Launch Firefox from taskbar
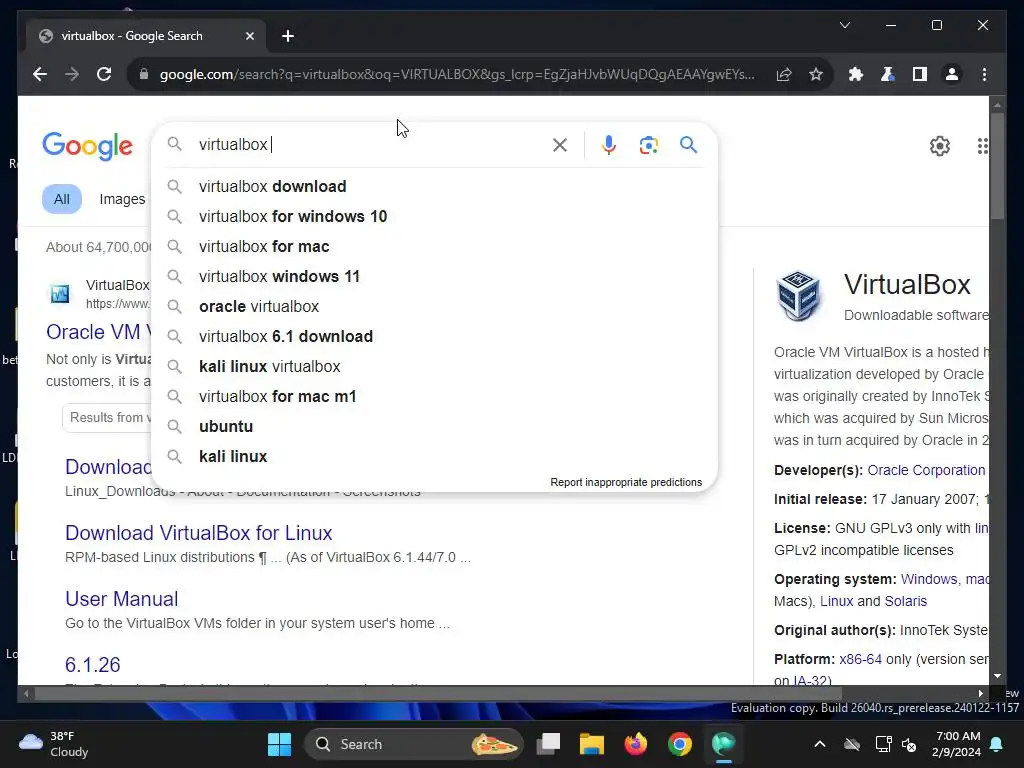The image size is (1024, 768). 635,744
